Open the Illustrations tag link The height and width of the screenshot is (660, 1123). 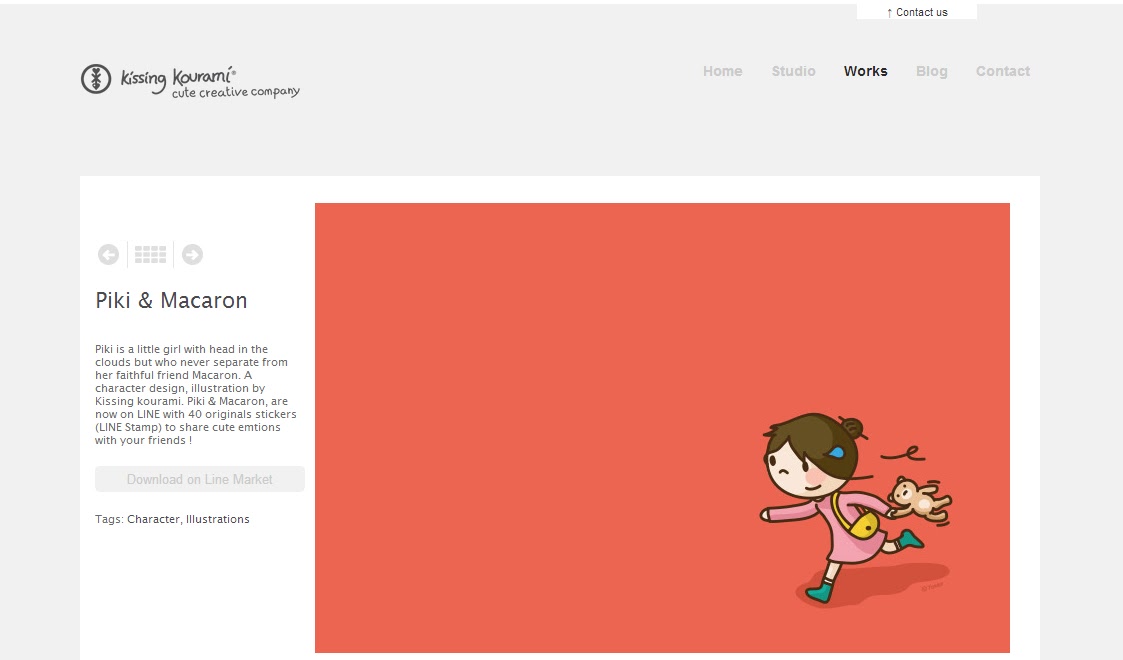click(218, 519)
